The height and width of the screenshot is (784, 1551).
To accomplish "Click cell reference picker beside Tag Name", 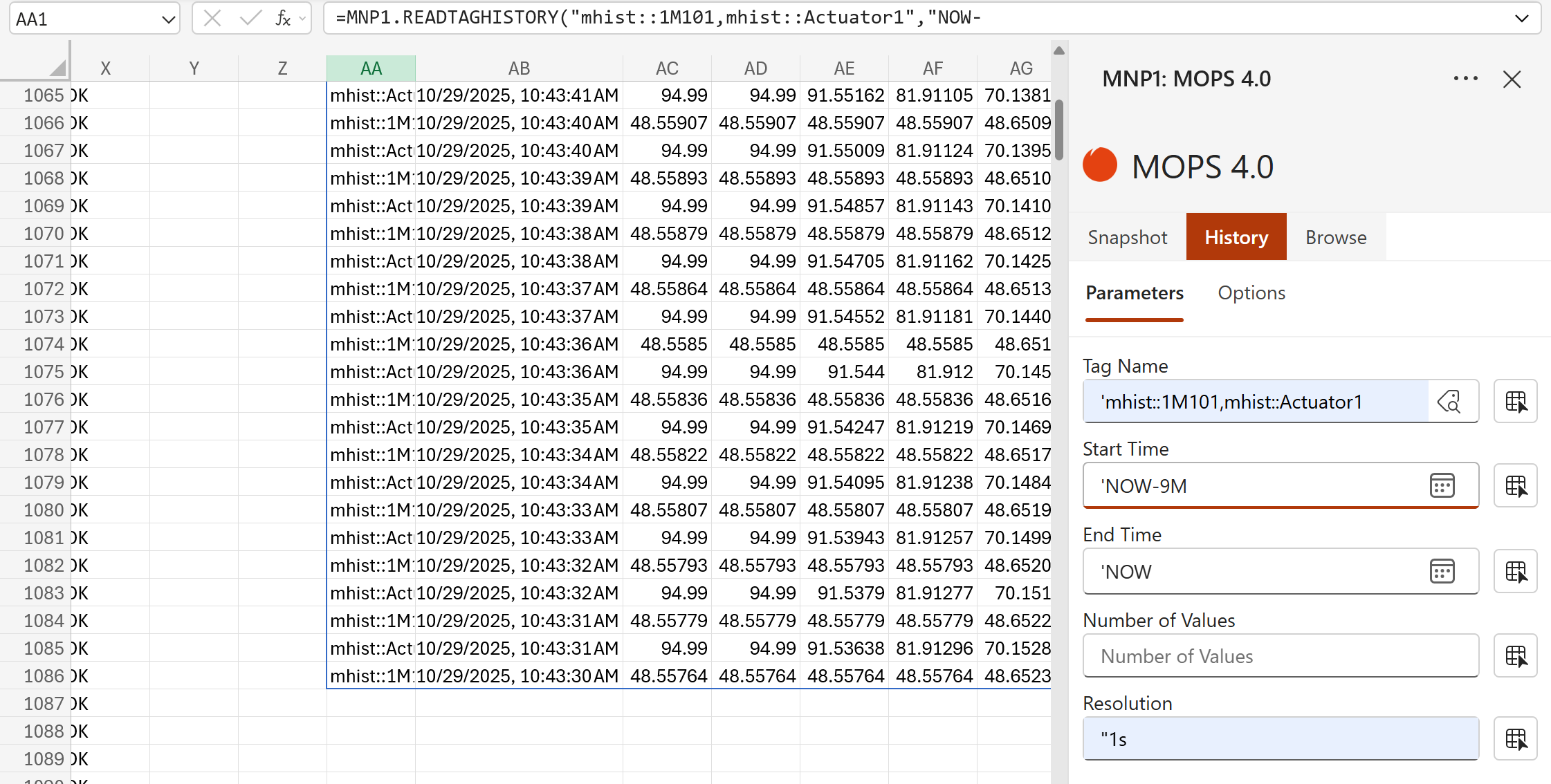I will click(x=1515, y=401).
